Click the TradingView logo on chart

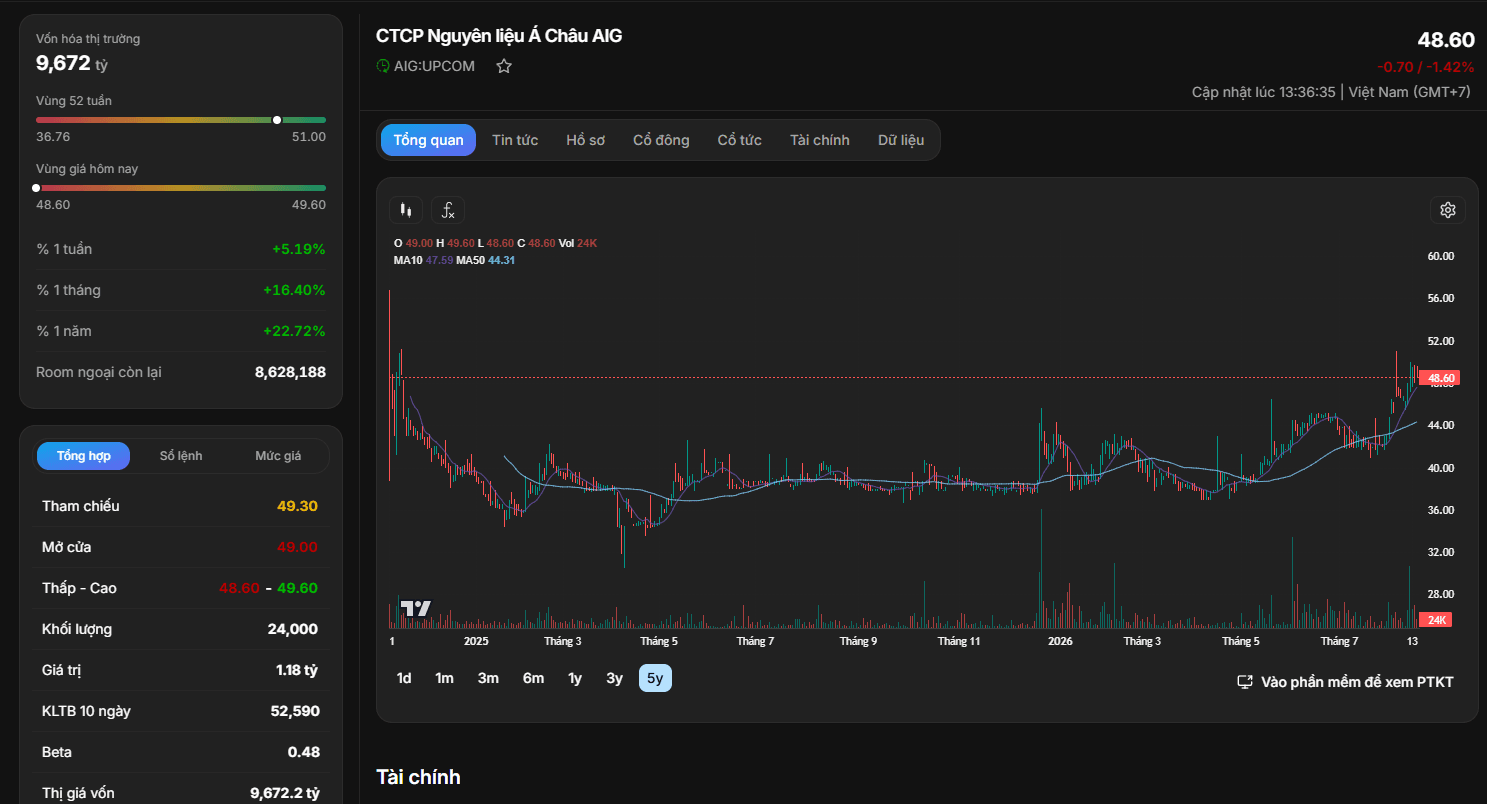click(415, 608)
